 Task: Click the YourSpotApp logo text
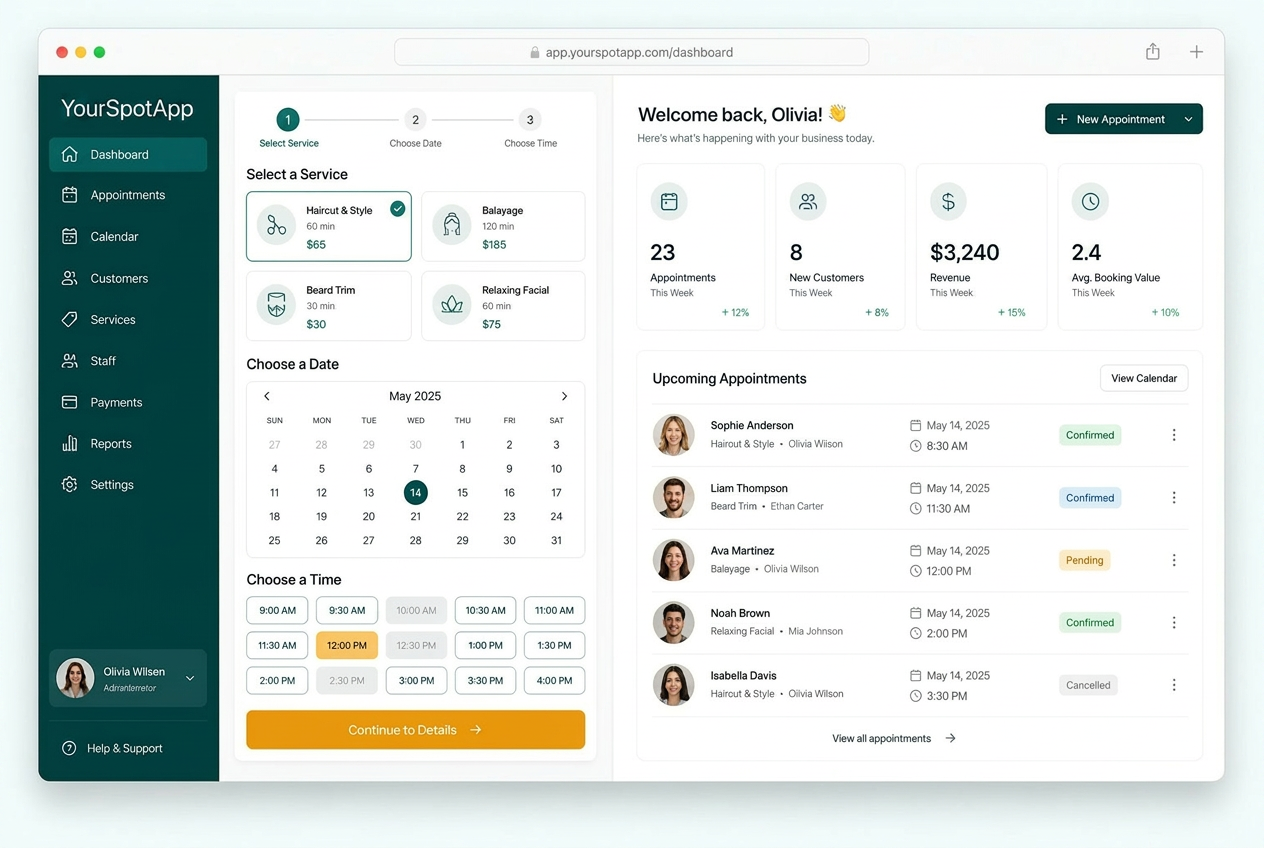click(127, 108)
